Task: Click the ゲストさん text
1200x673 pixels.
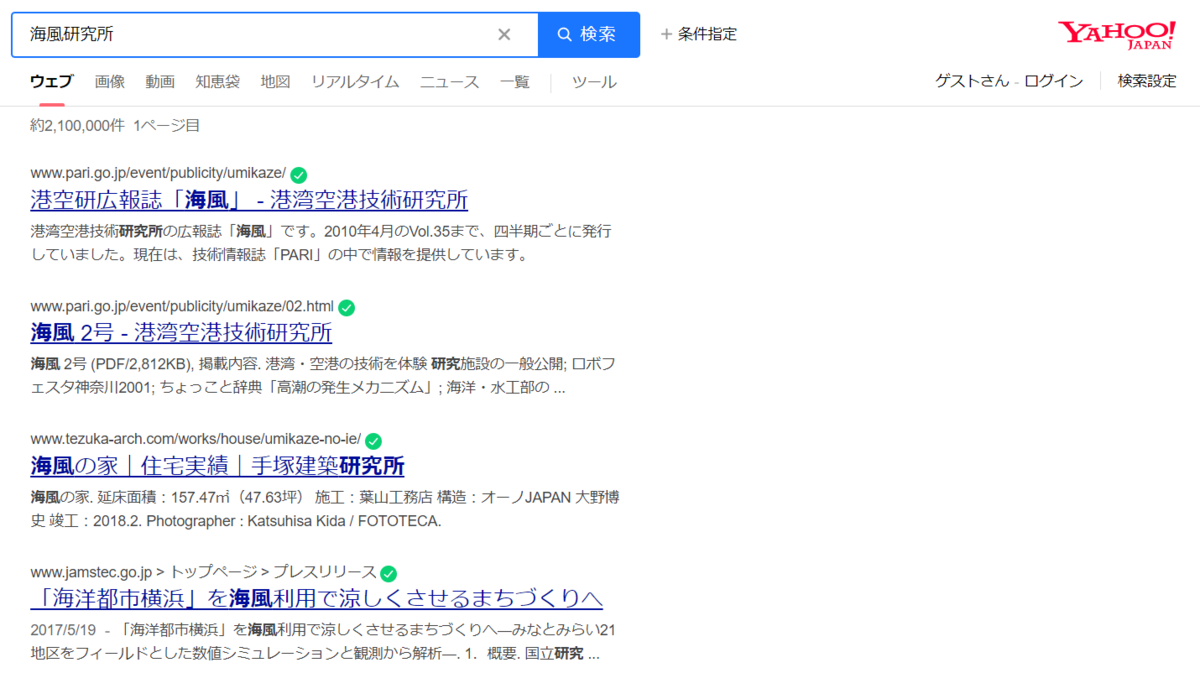Action: point(972,82)
